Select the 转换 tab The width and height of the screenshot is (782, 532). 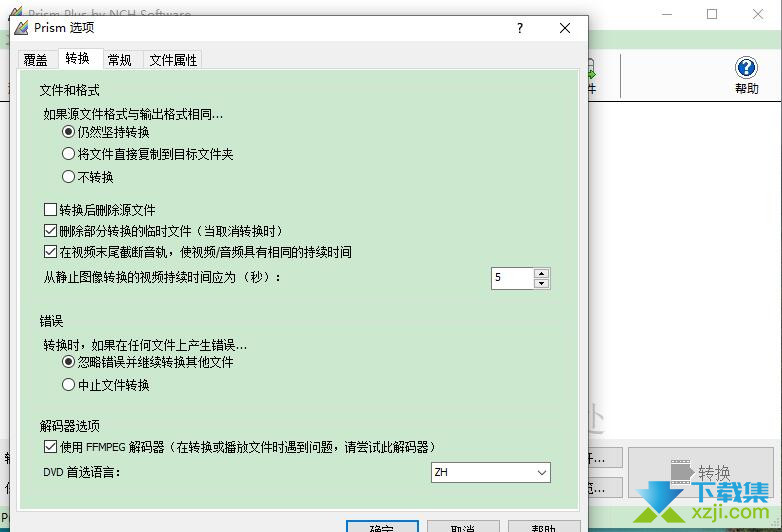click(x=78, y=58)
